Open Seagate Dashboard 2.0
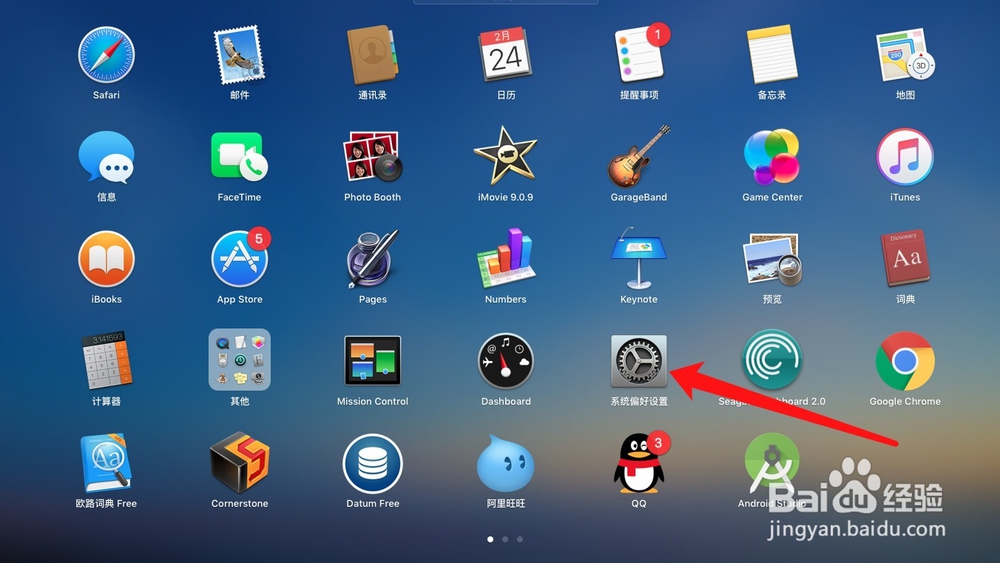Viewport: 1000px width, 563px height. [772, 360]
